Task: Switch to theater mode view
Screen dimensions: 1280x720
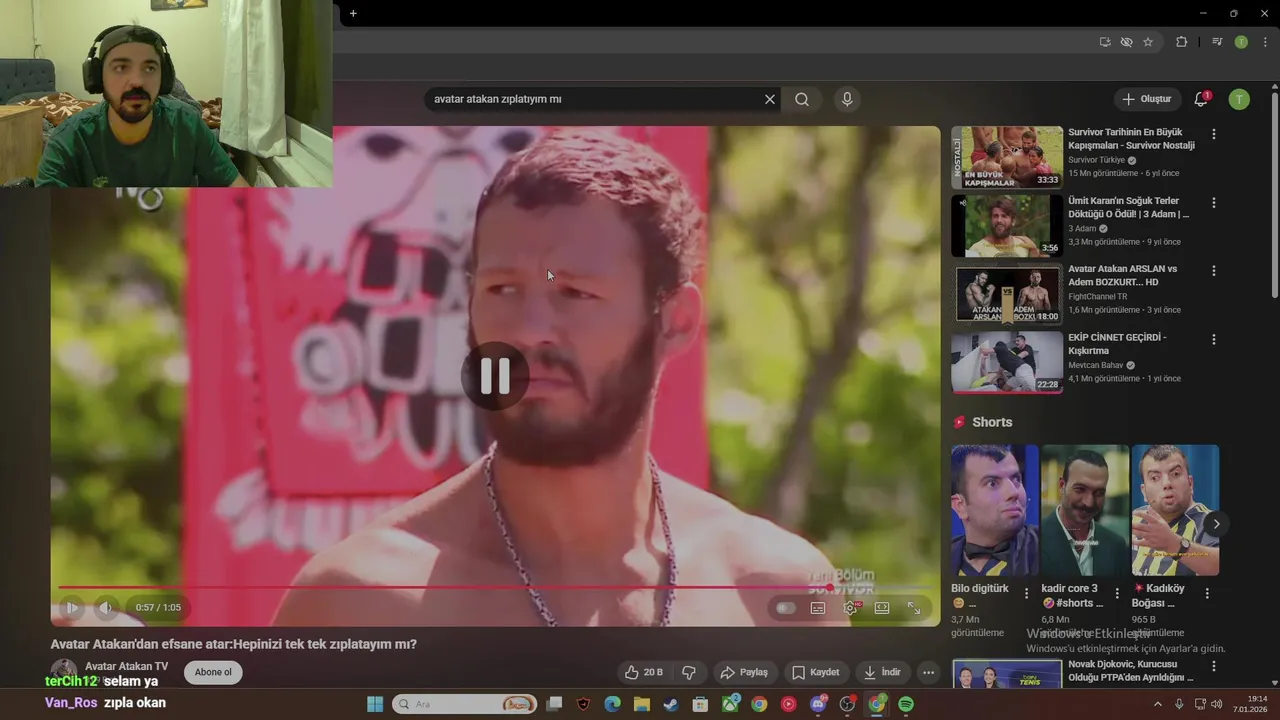Action: [x=882, y=607]
